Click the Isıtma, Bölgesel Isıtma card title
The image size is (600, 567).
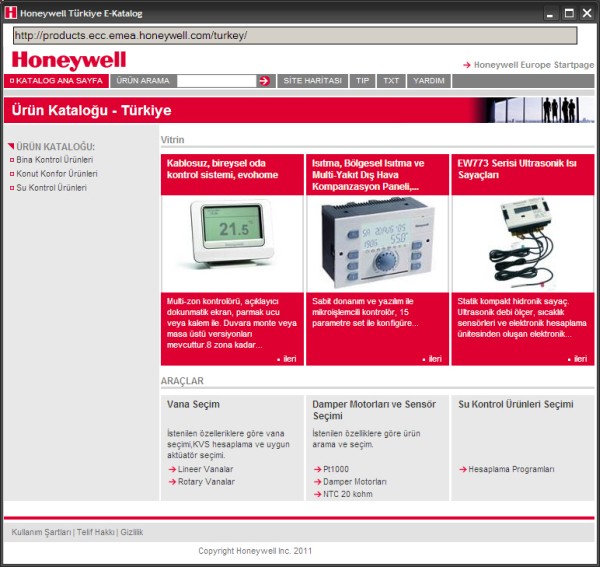pos(368,175)
